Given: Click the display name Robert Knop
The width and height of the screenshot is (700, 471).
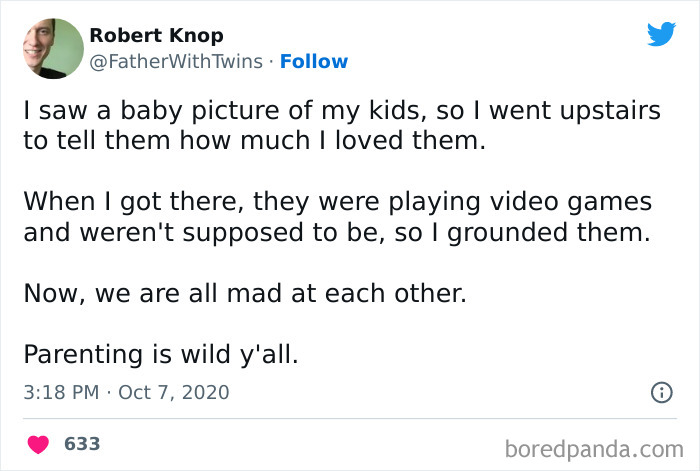Looking at the screenshot, I should tap(156, 36).
